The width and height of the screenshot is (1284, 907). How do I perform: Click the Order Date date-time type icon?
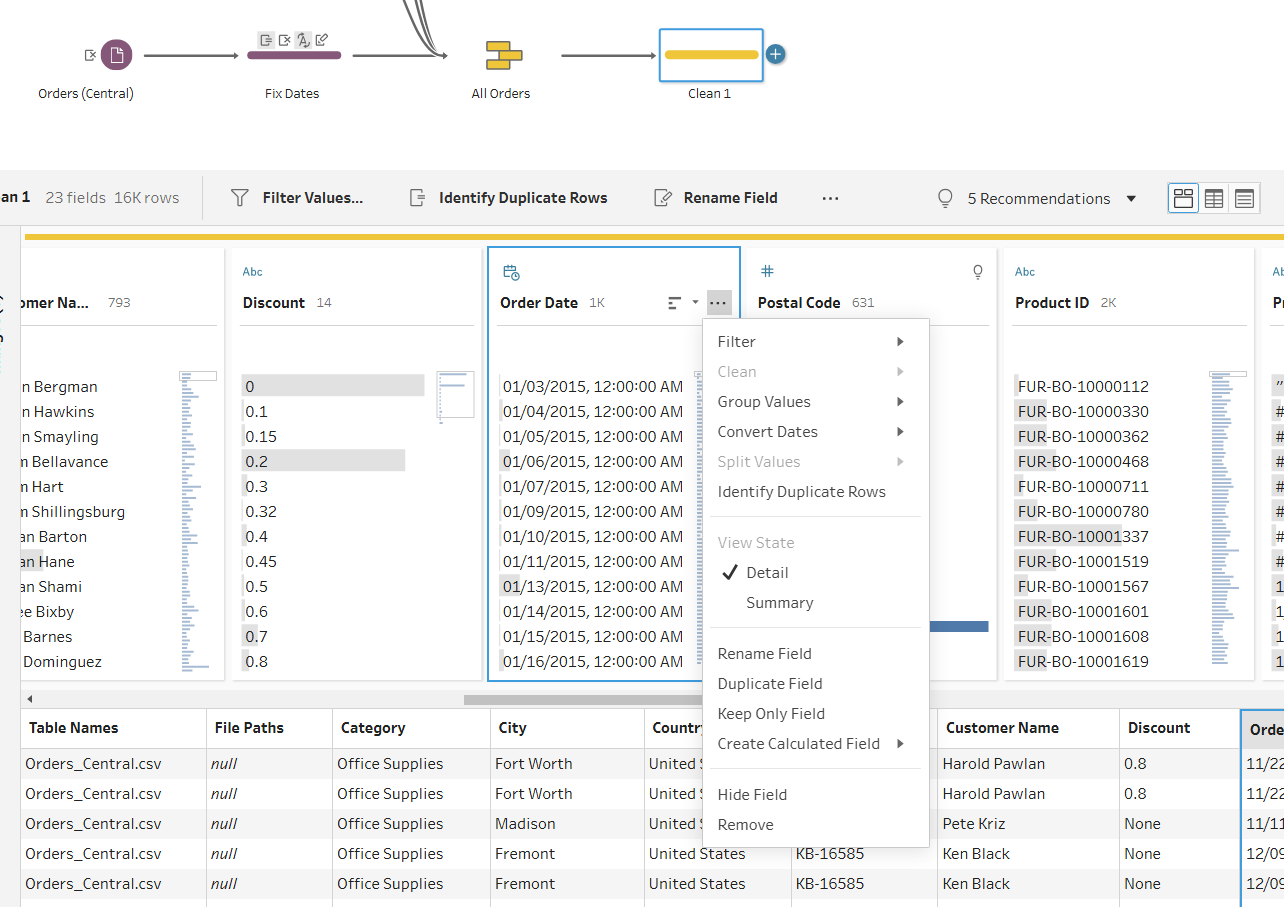pos(511,272)
